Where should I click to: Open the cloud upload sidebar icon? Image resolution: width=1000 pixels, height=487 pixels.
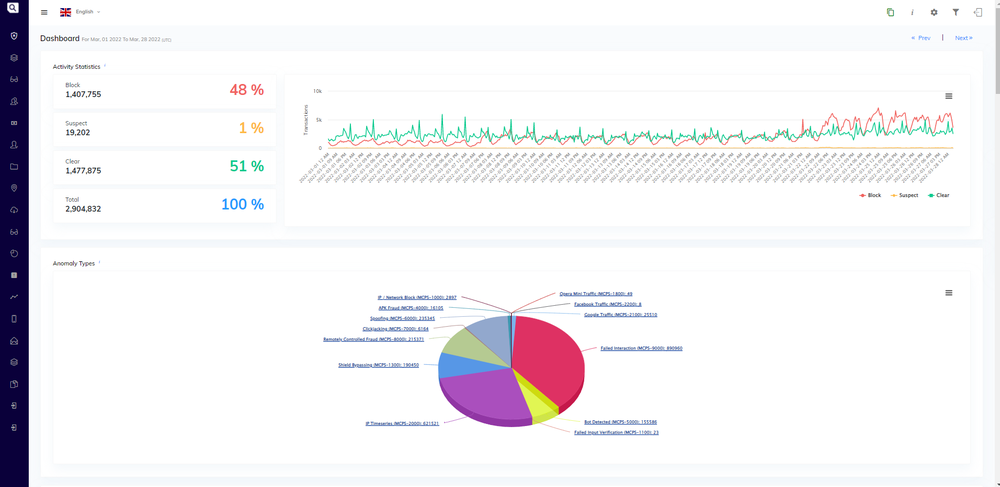pyautogui.click(x=14, y=210)
